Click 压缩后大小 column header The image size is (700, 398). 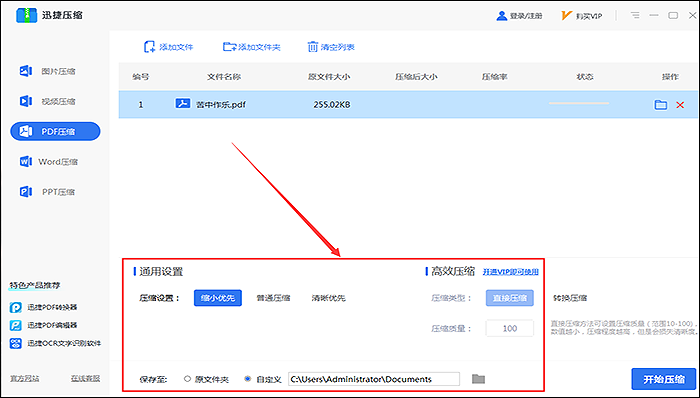[416, 77]
